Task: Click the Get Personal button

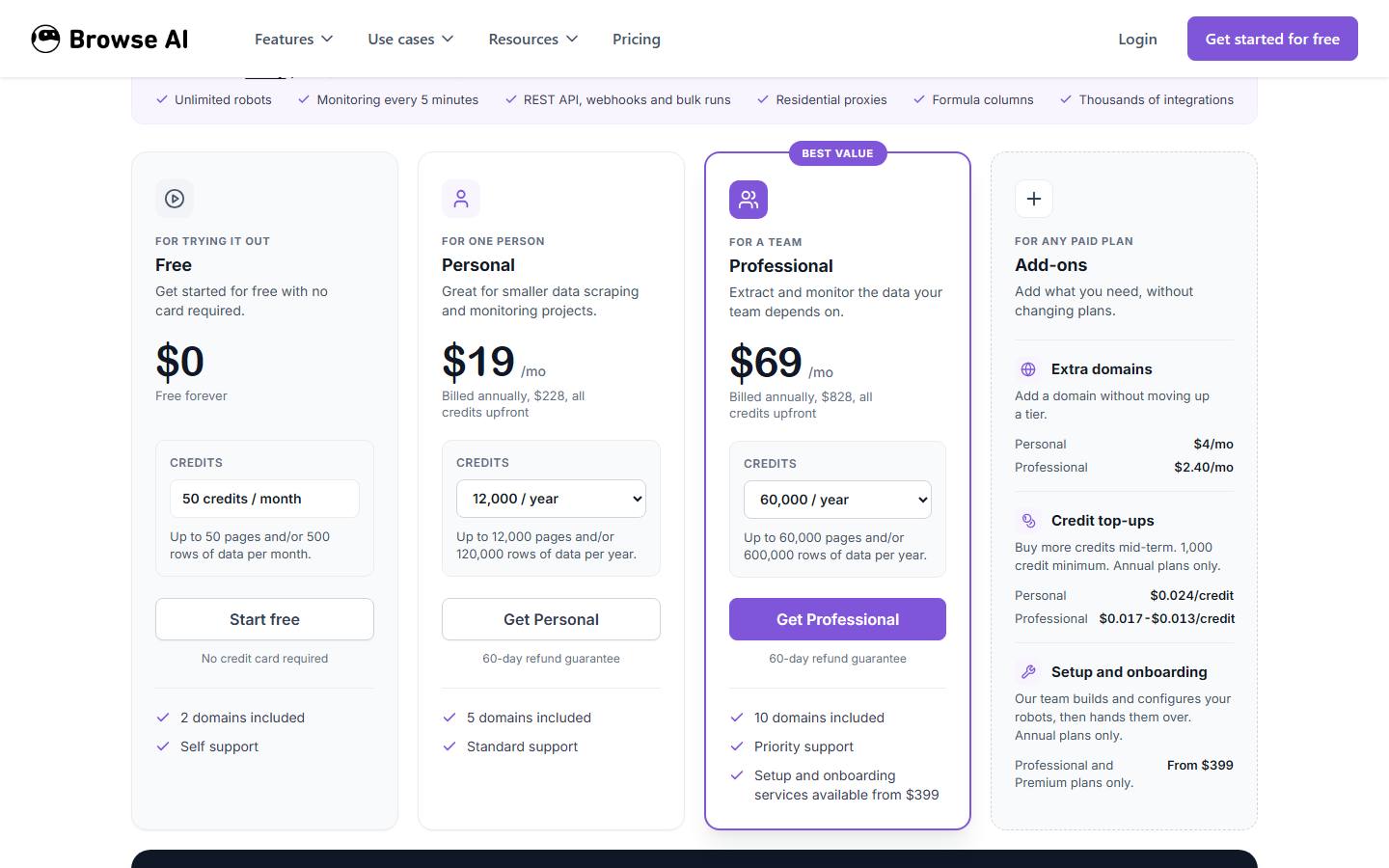Action: click(x=551, y=619)
